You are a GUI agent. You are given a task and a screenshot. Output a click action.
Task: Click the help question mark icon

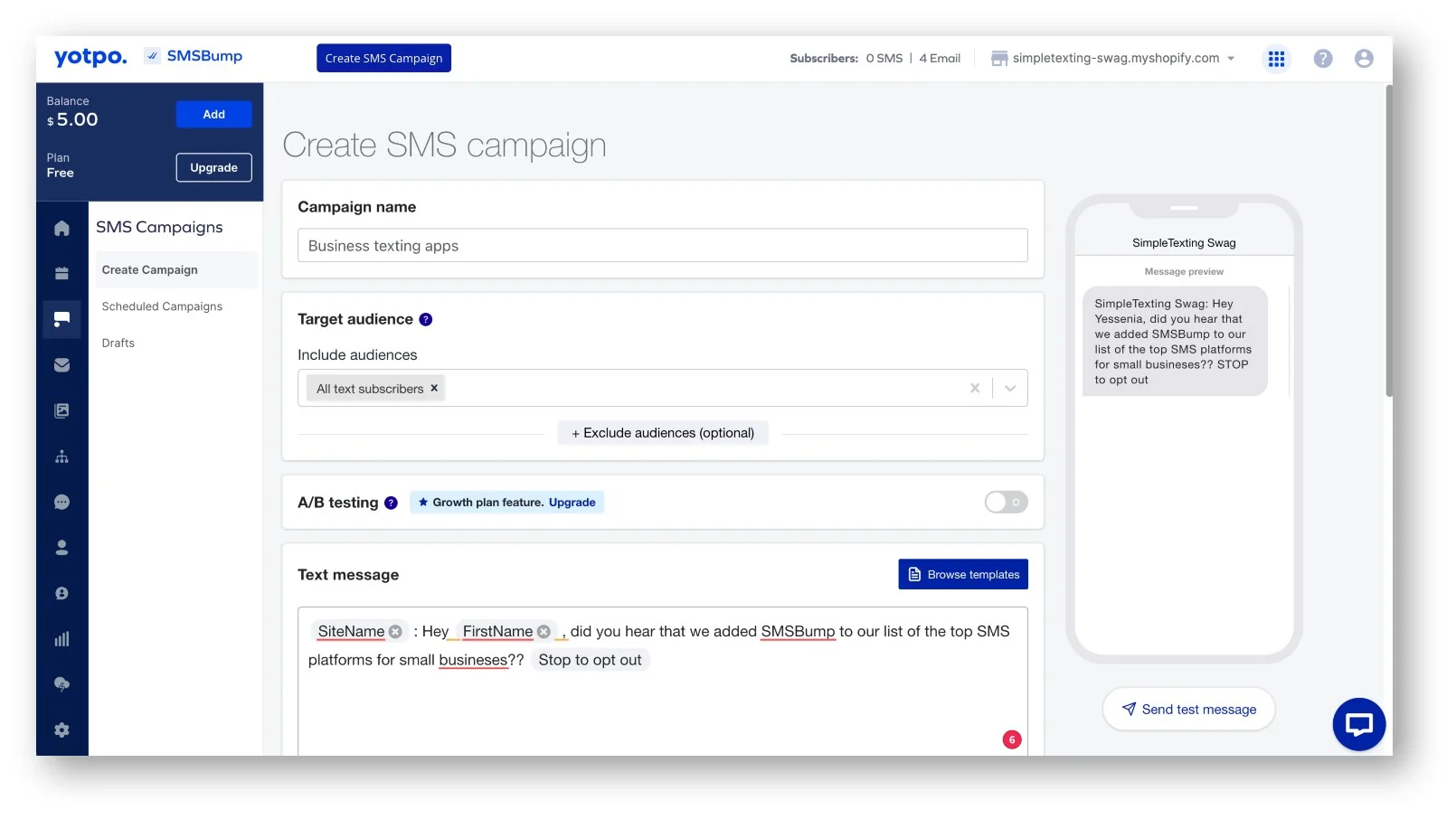[1322, 59]
